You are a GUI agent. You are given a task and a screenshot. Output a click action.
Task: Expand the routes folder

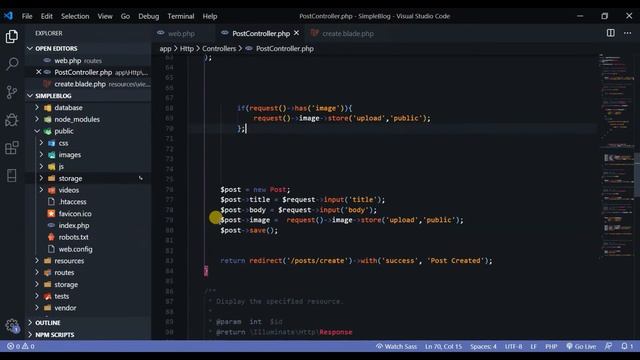(64, 273)
